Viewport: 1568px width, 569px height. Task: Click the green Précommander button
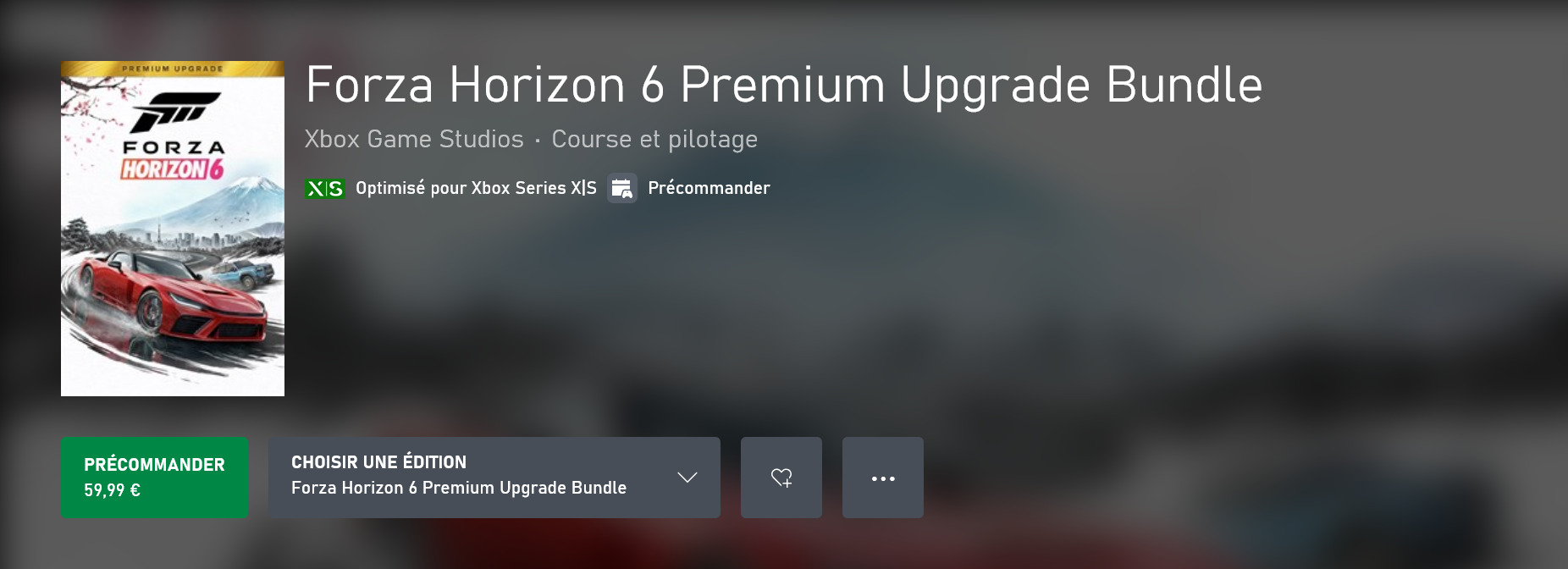point(154,478)
